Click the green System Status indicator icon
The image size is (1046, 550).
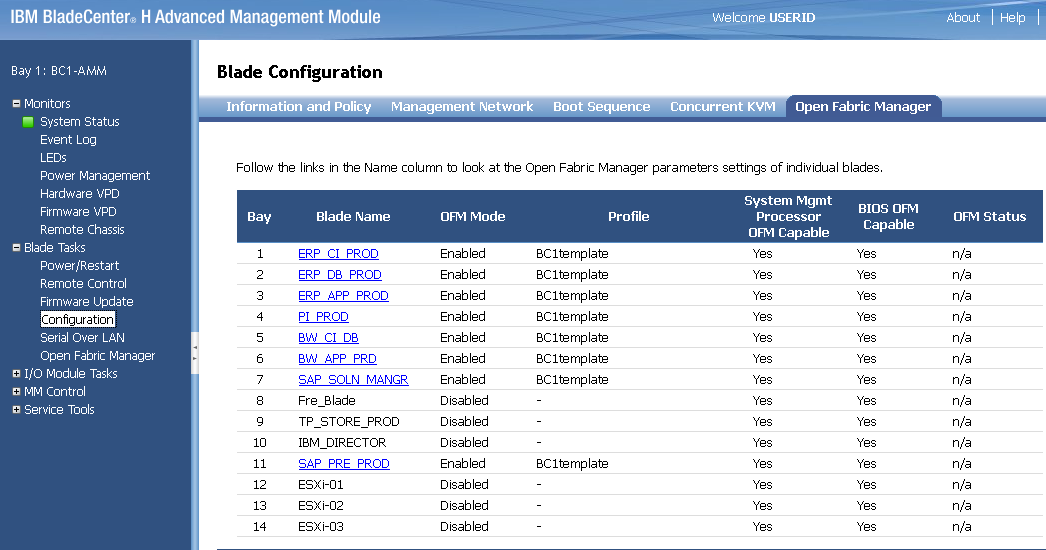[x=28, y=122]
